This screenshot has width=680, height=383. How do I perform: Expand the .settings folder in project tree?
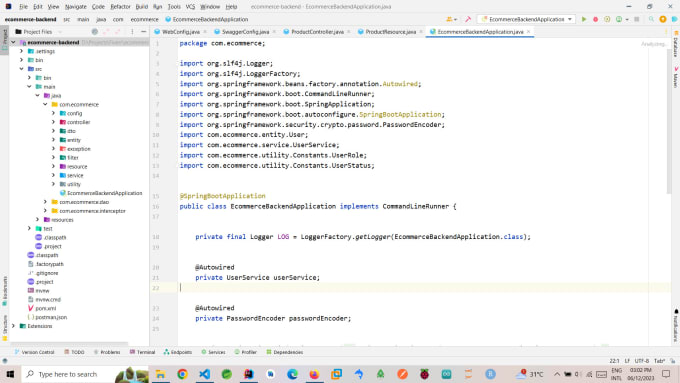[21, 51]
